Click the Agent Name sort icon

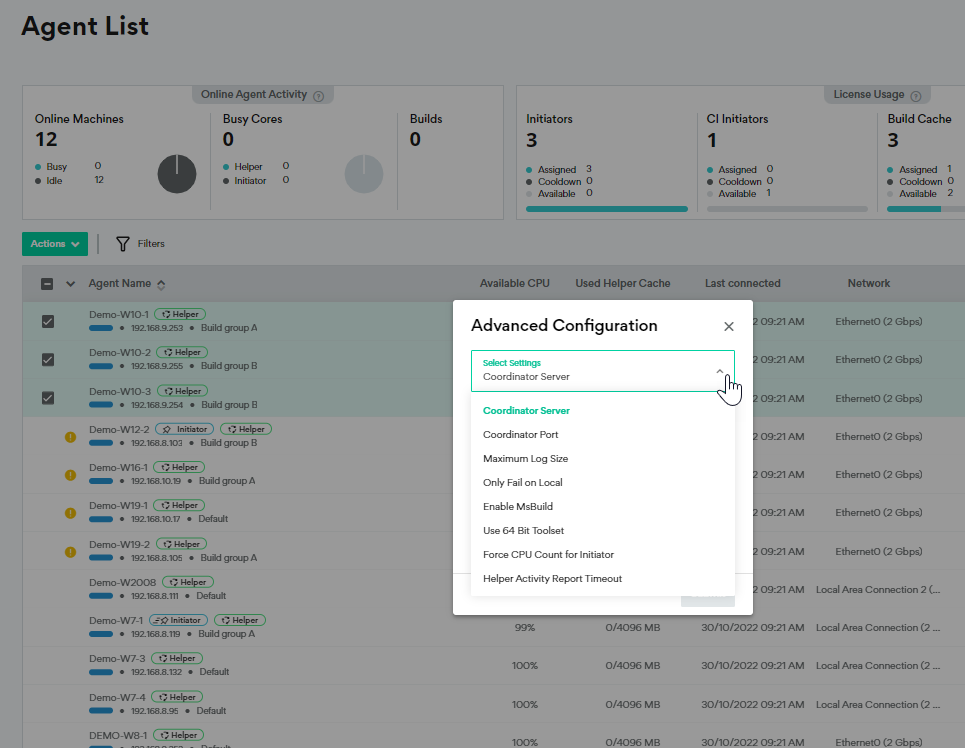[162, 284]
